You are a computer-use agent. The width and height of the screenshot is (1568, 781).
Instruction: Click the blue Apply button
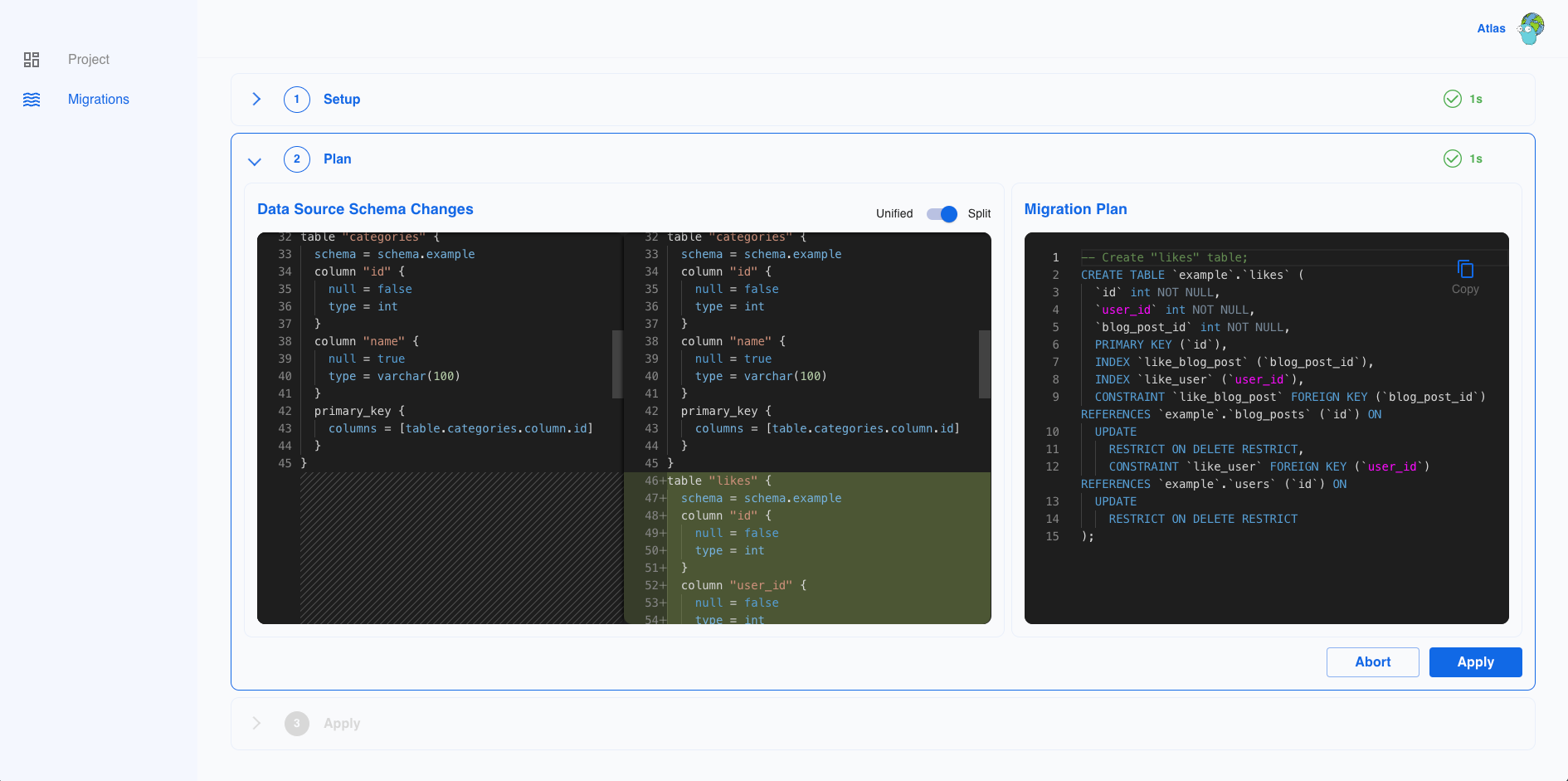(1476, 662)
